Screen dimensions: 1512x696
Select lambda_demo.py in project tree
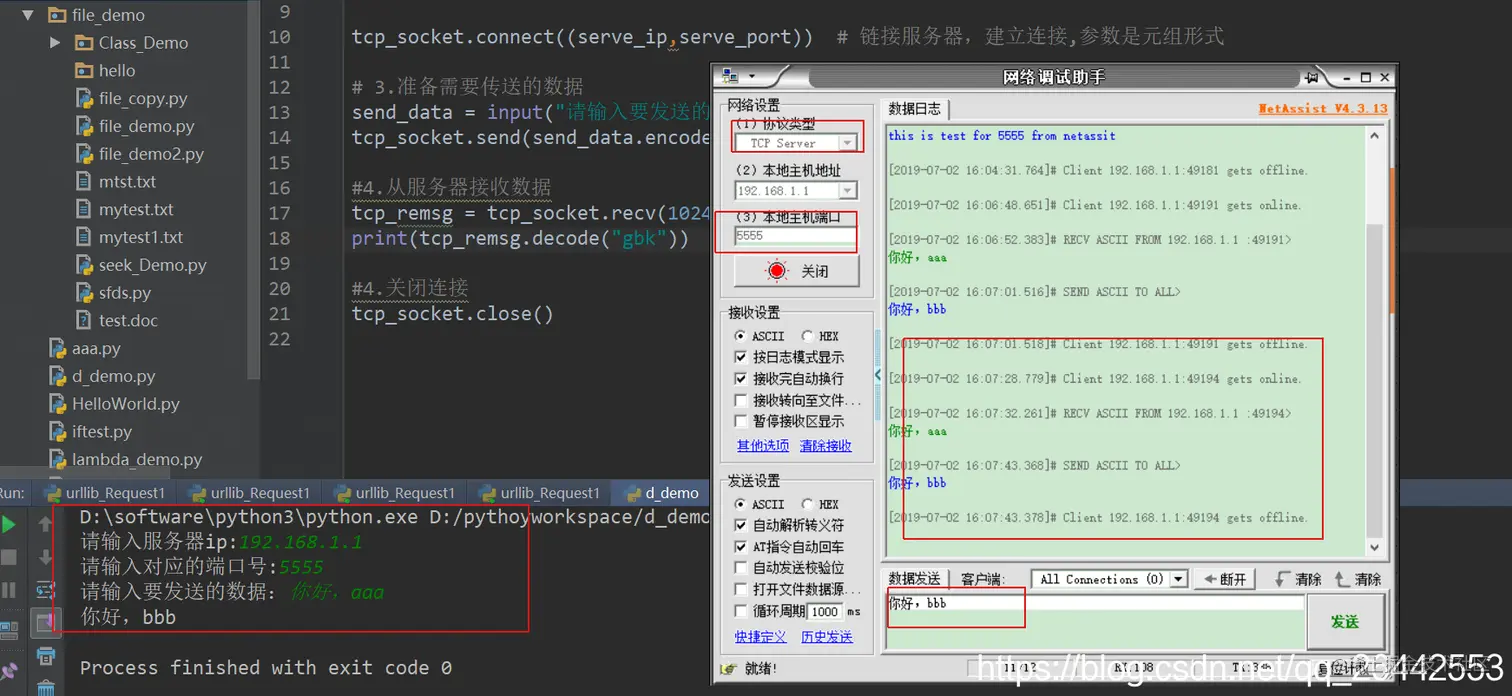tap(137, 460)
